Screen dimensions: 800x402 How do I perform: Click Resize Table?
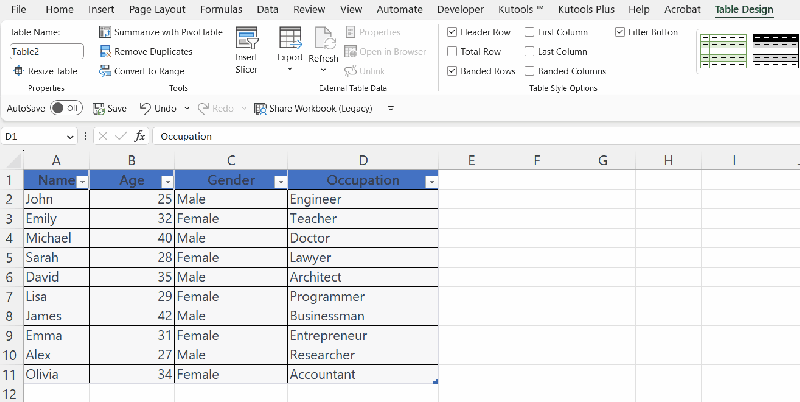coord(45,71)
